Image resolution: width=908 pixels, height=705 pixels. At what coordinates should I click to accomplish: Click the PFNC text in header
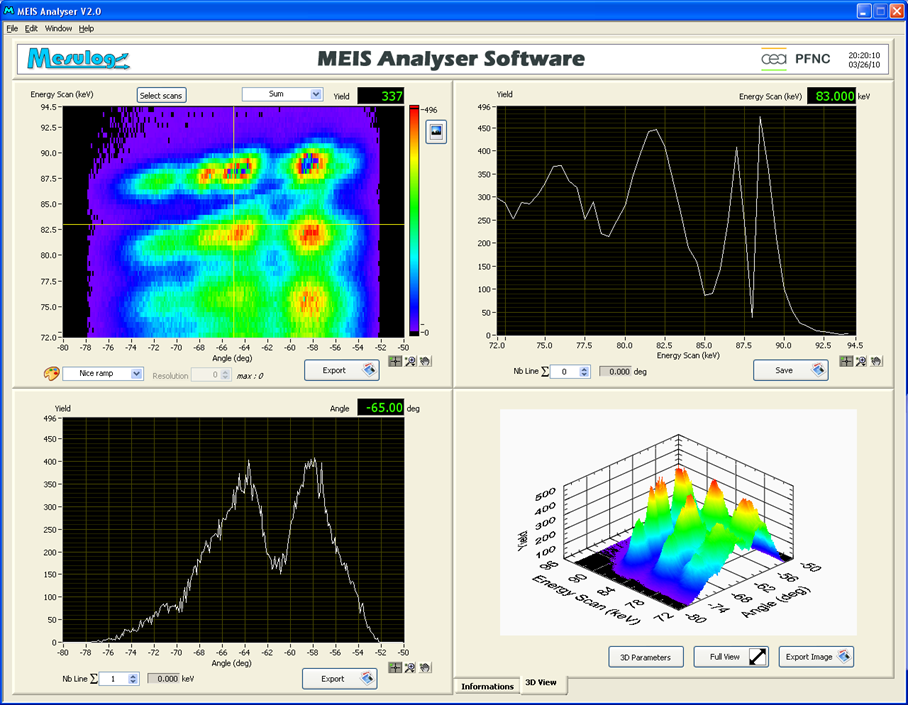click(812, 59)
